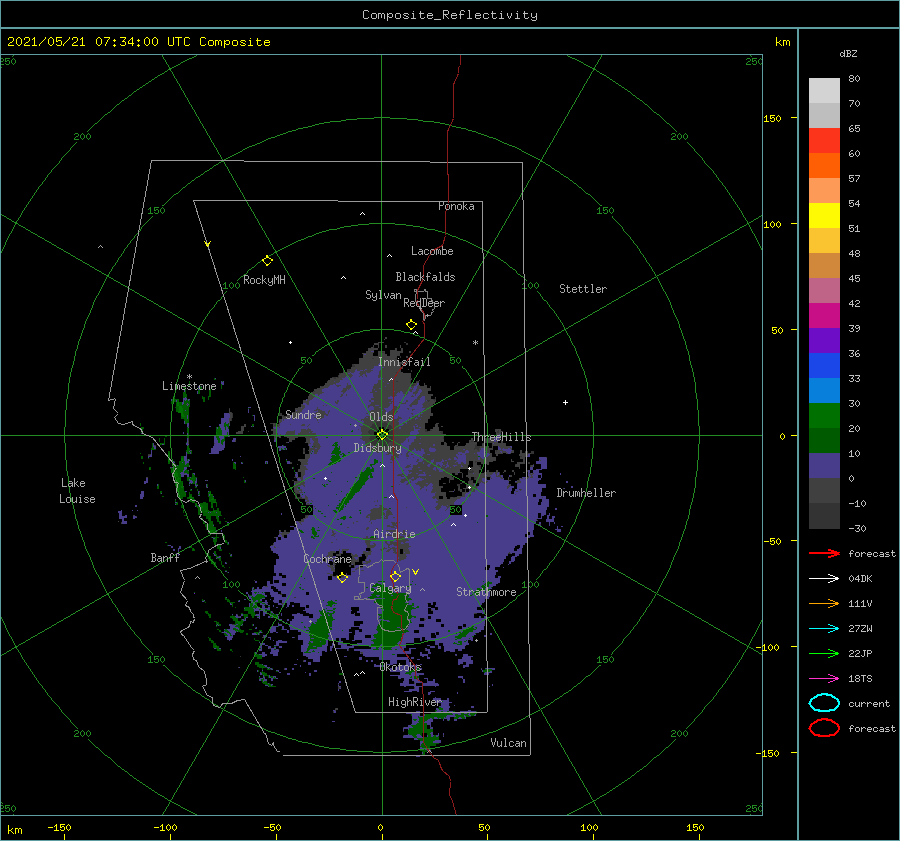Click the slate purple 10-0 dBZ swatch
This screenshot has width=900, height=841.
tap(824, 466)
